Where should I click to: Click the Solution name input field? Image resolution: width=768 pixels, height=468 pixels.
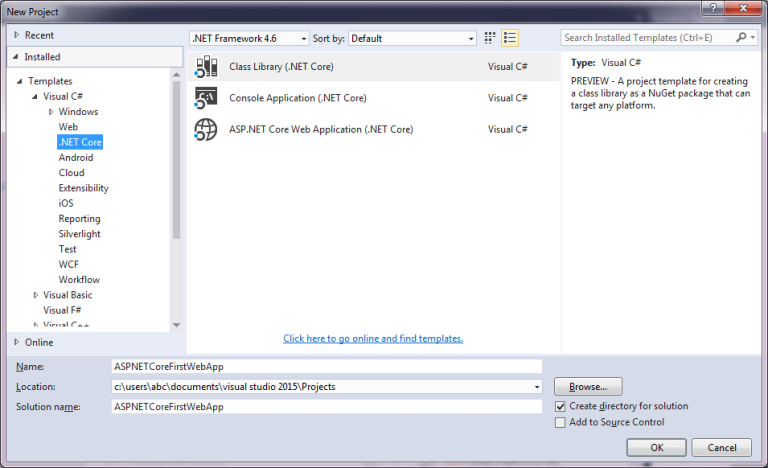[x=327, y=407]
